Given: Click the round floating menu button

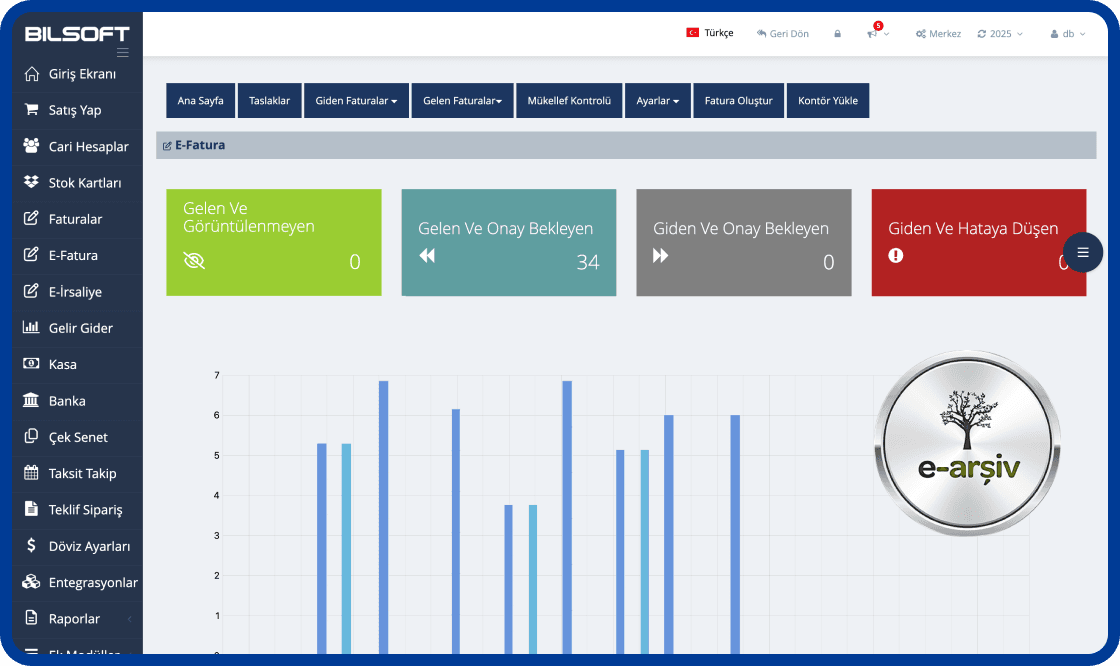Looking at the screenshot, I should [1082, 252].
